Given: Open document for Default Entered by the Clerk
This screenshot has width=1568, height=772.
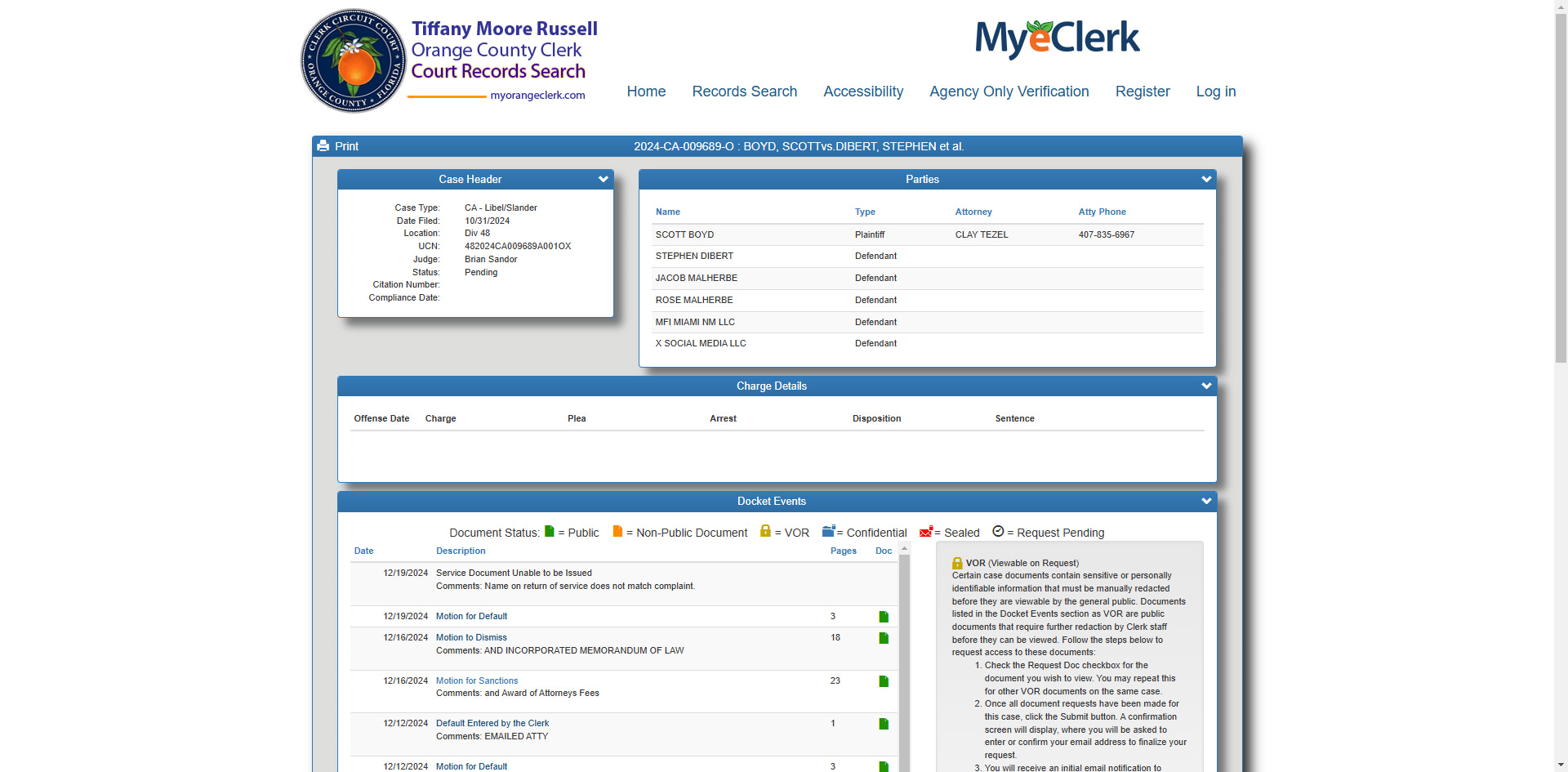Looking at the screenshot, I should (x=884, y=724).
